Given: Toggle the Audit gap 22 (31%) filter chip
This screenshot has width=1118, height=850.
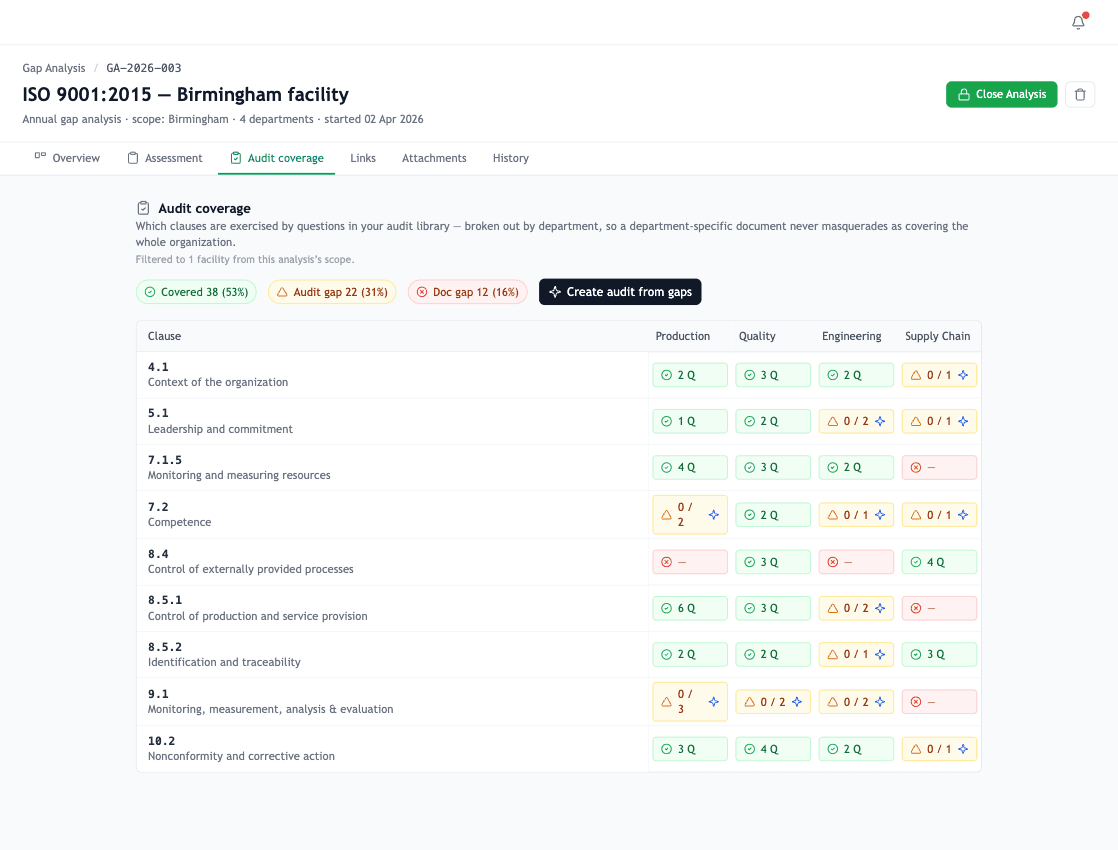Looking at the screenshot, I should (332, 292).
